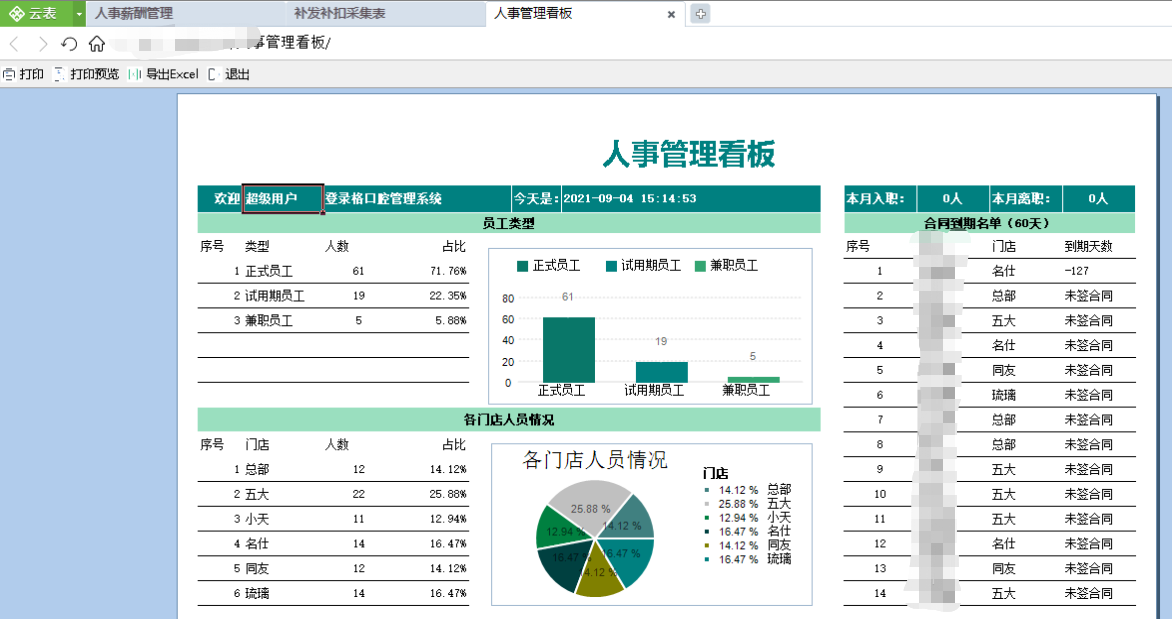The width and height of the screenshot is (1172, 619).
Task: Select the 正式员工 table row label
Action: [269, 271]
